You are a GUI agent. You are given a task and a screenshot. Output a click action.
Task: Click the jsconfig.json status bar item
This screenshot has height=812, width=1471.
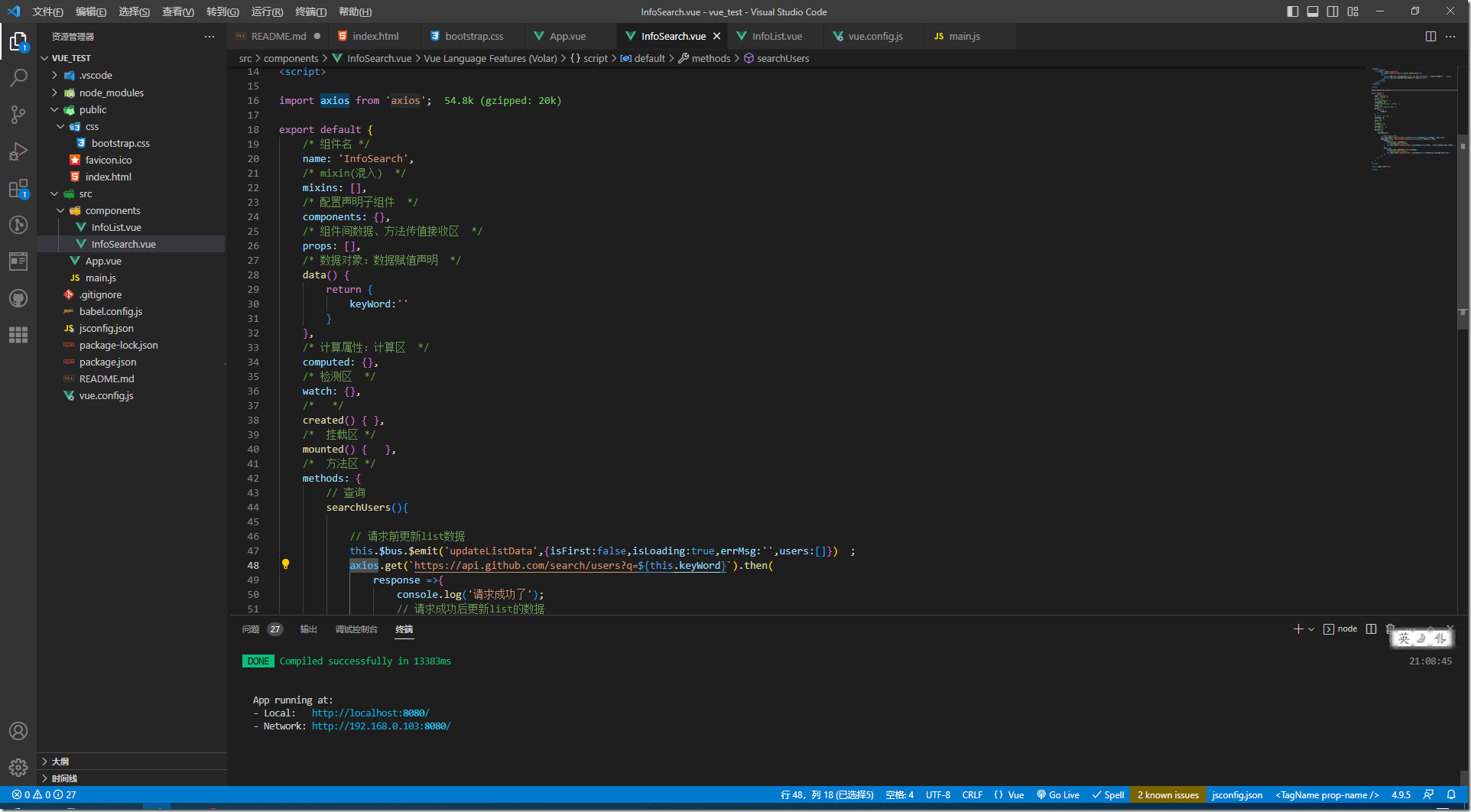click(x=1237, y=794)
